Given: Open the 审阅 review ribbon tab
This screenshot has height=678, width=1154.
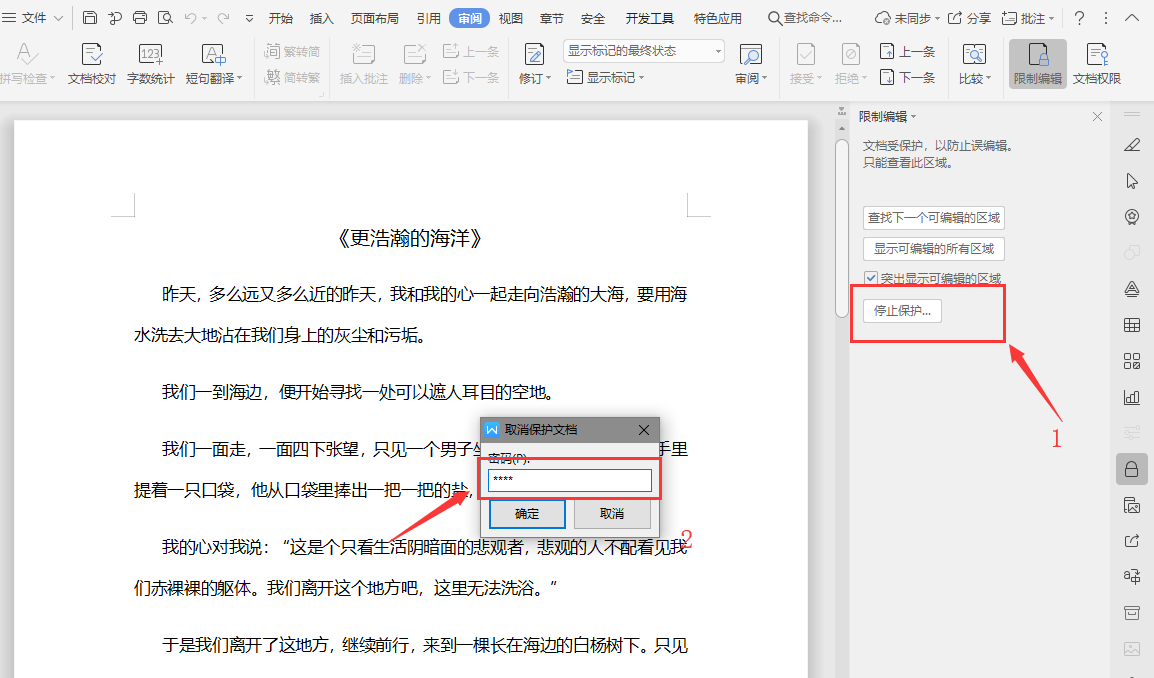Looking at the screenshot, I should [468, 17].
